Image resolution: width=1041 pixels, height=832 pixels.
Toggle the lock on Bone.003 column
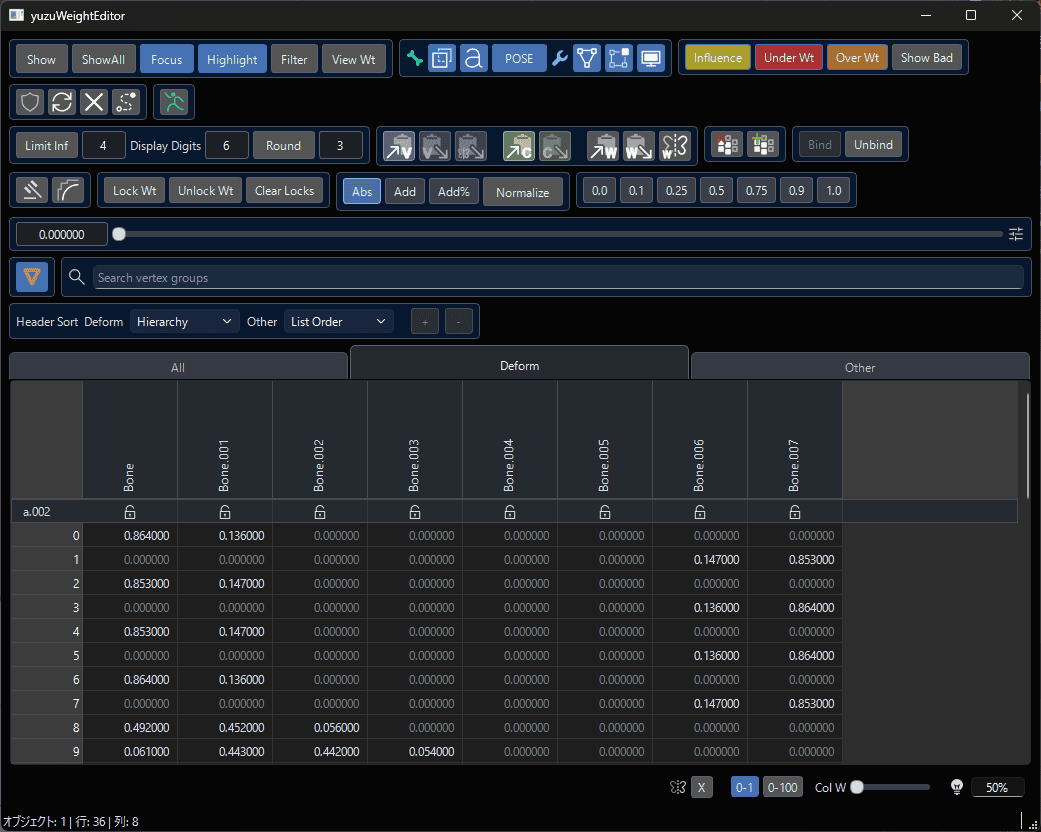click(x=415, y=512)
